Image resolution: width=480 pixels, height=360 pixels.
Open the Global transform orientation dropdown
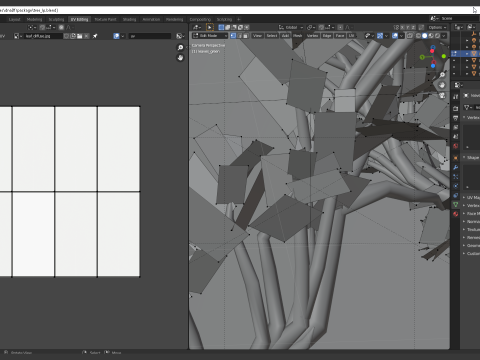[x=291, y=27]
